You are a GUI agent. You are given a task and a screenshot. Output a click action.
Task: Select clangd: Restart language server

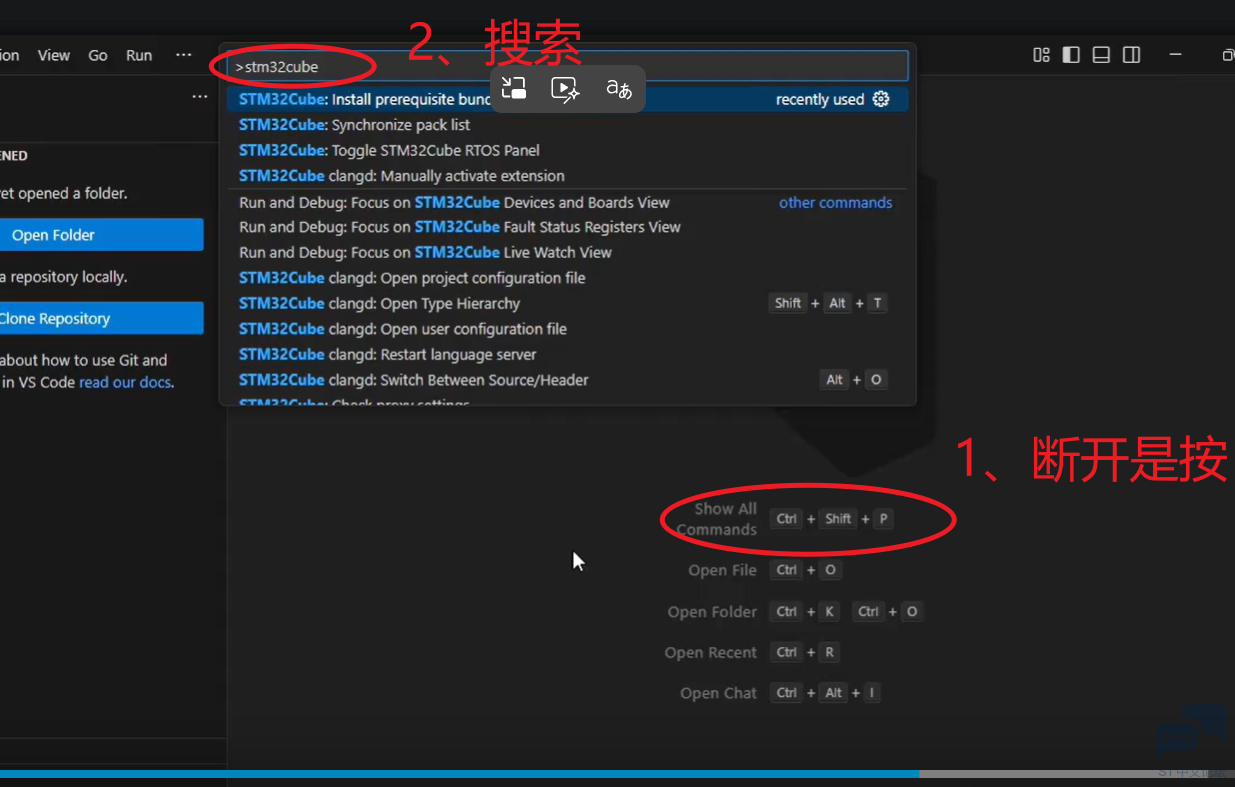point(567,354)
